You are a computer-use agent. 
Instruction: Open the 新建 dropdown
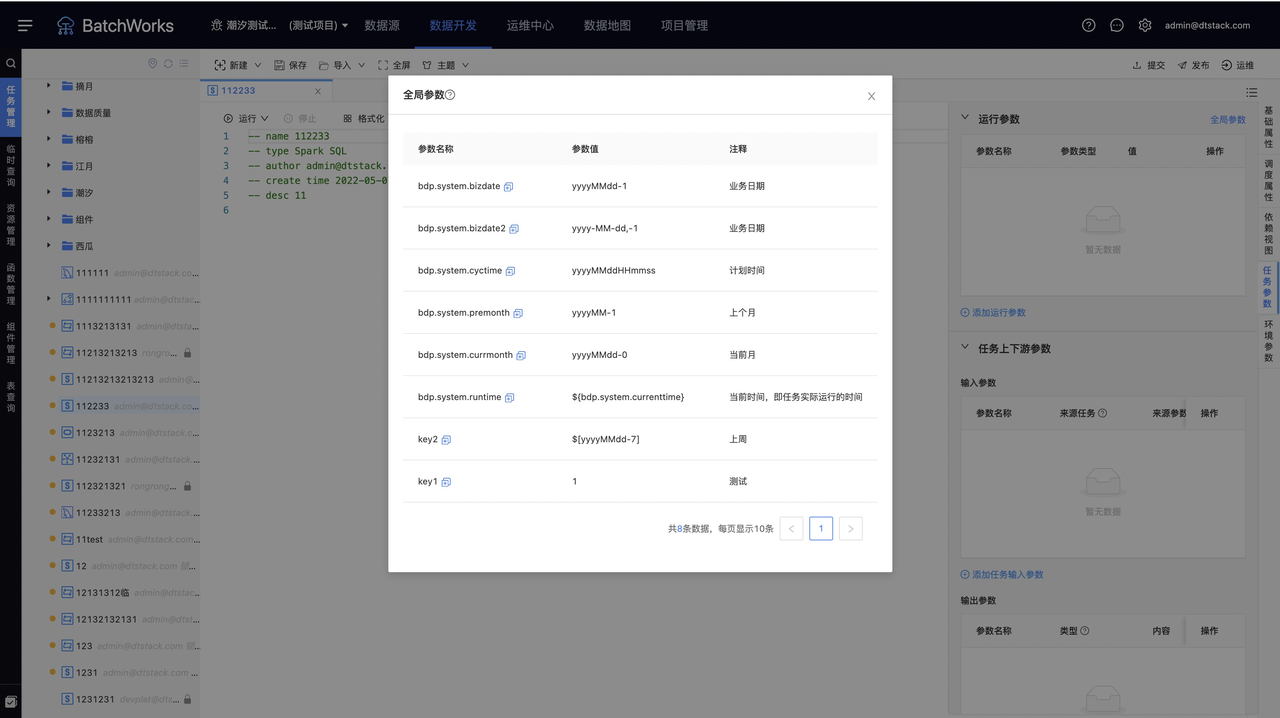pos(238,65)
